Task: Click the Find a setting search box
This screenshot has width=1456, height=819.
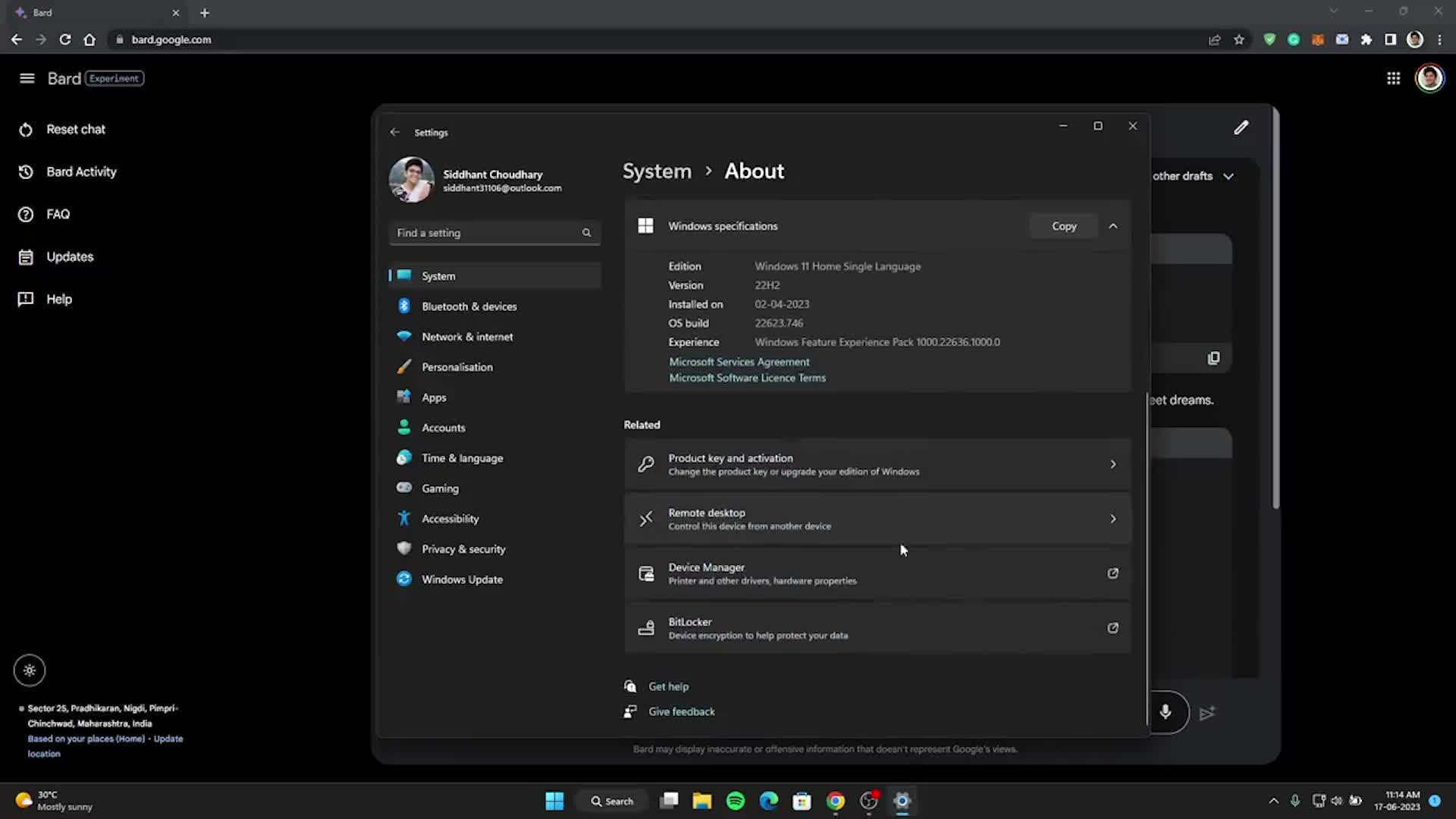Action: click(x=494, y=233)
